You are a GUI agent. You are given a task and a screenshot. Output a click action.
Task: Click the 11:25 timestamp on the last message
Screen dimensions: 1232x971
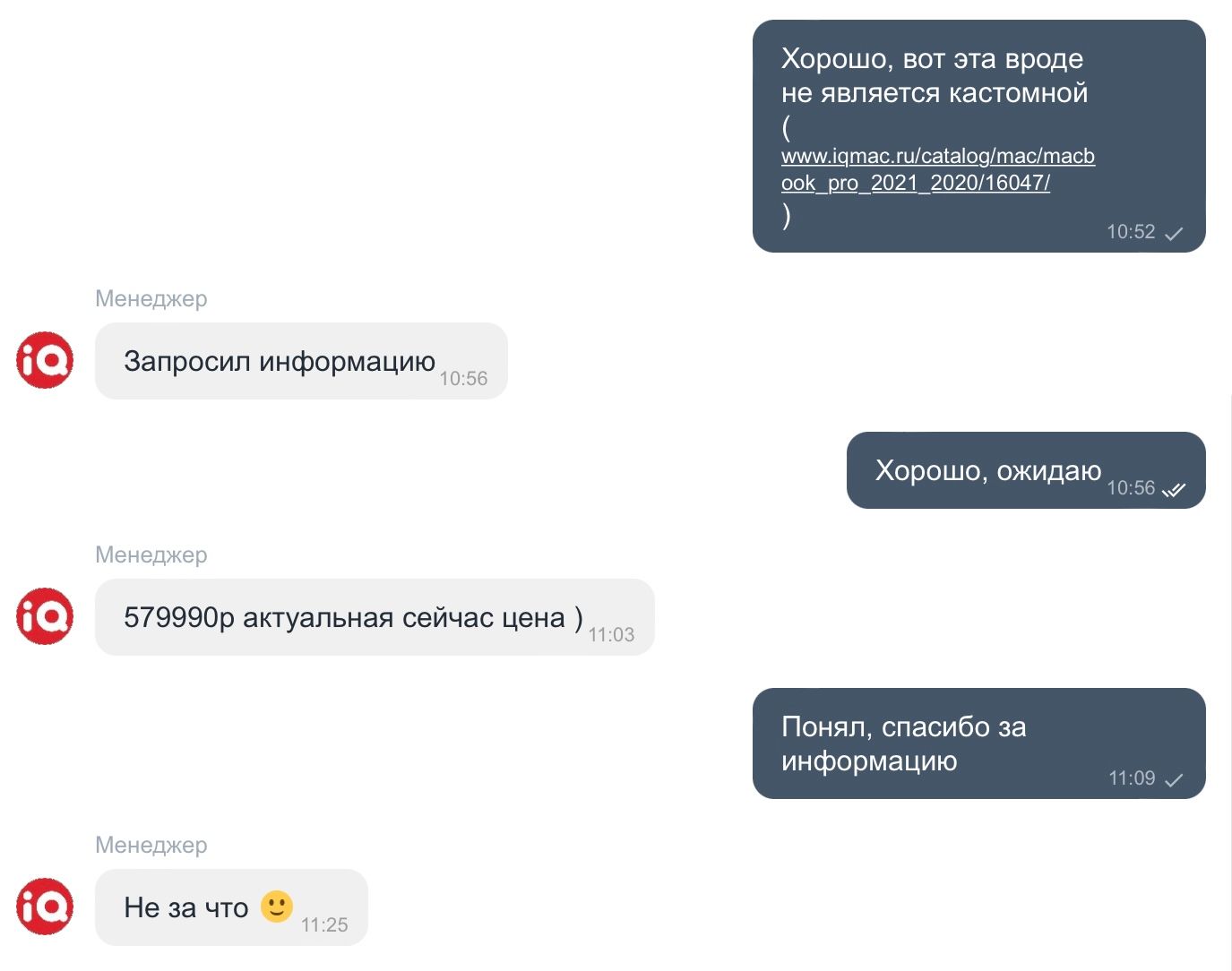click(324, 924)
